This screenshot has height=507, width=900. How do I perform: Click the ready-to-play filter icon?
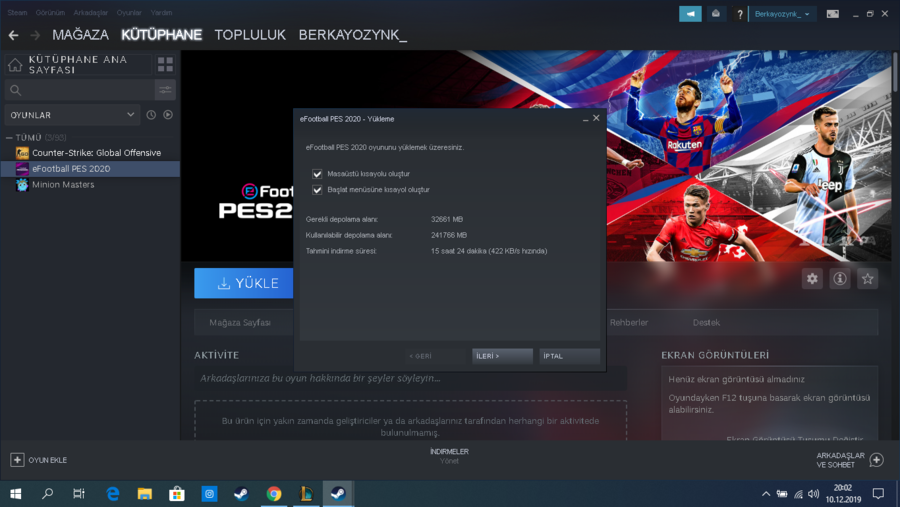pos(168,115)
